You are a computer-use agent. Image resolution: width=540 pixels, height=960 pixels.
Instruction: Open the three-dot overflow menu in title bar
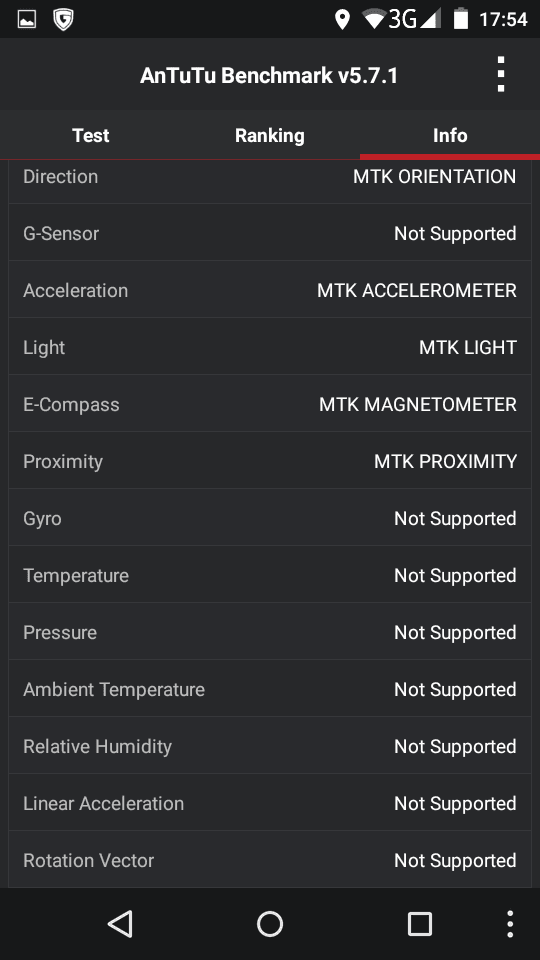pos(501,75)
